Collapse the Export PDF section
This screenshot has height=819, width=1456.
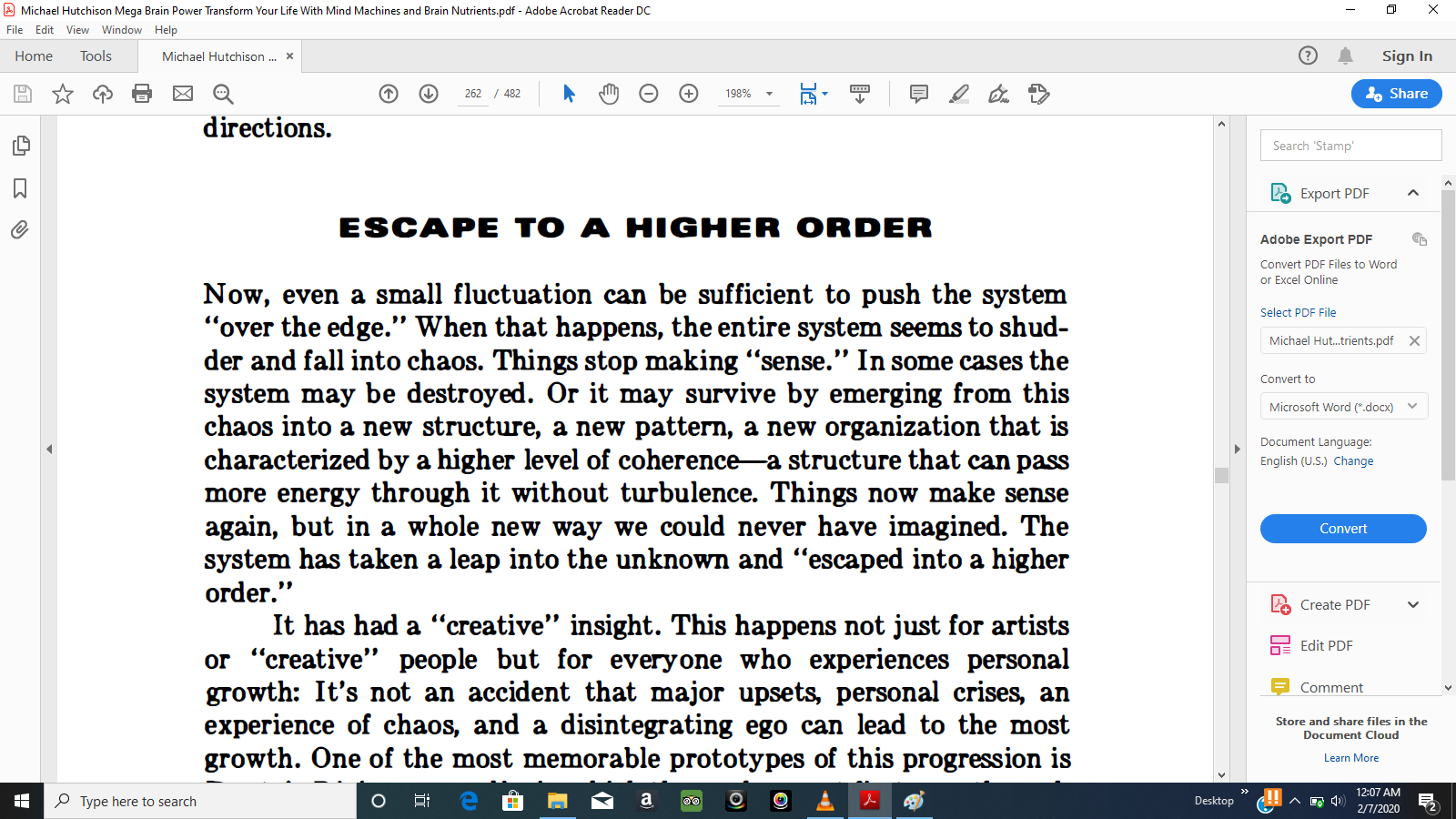(x=1413, y=193)
